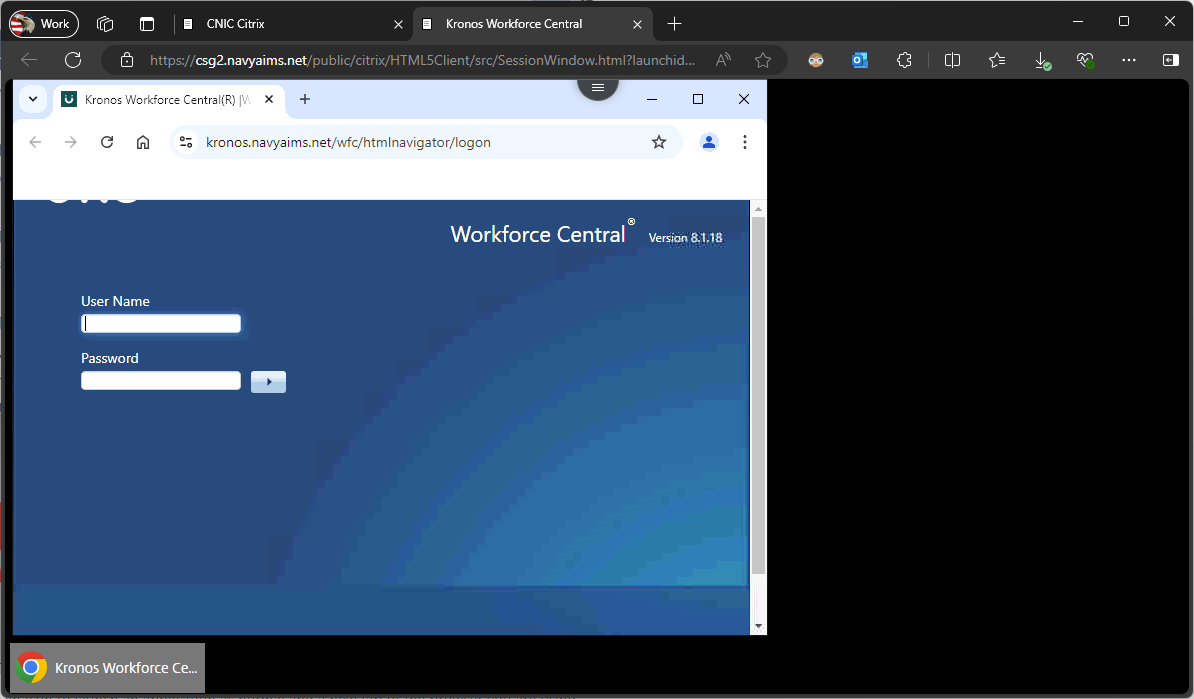Focus the User Name input field
The height and width of the screenshot is (699, 1194).
point(161,323)
